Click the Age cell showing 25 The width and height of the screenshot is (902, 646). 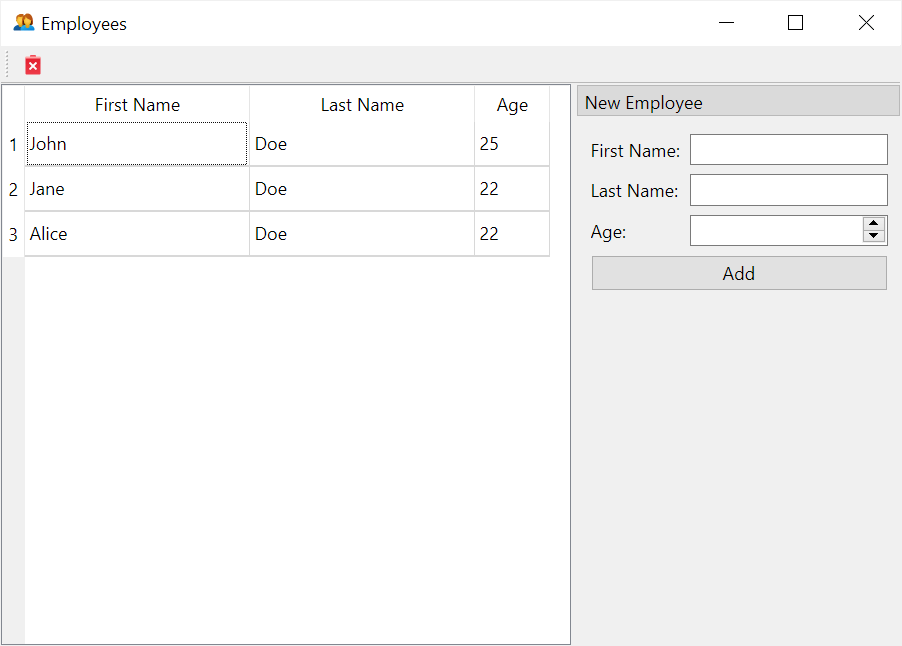511,144
